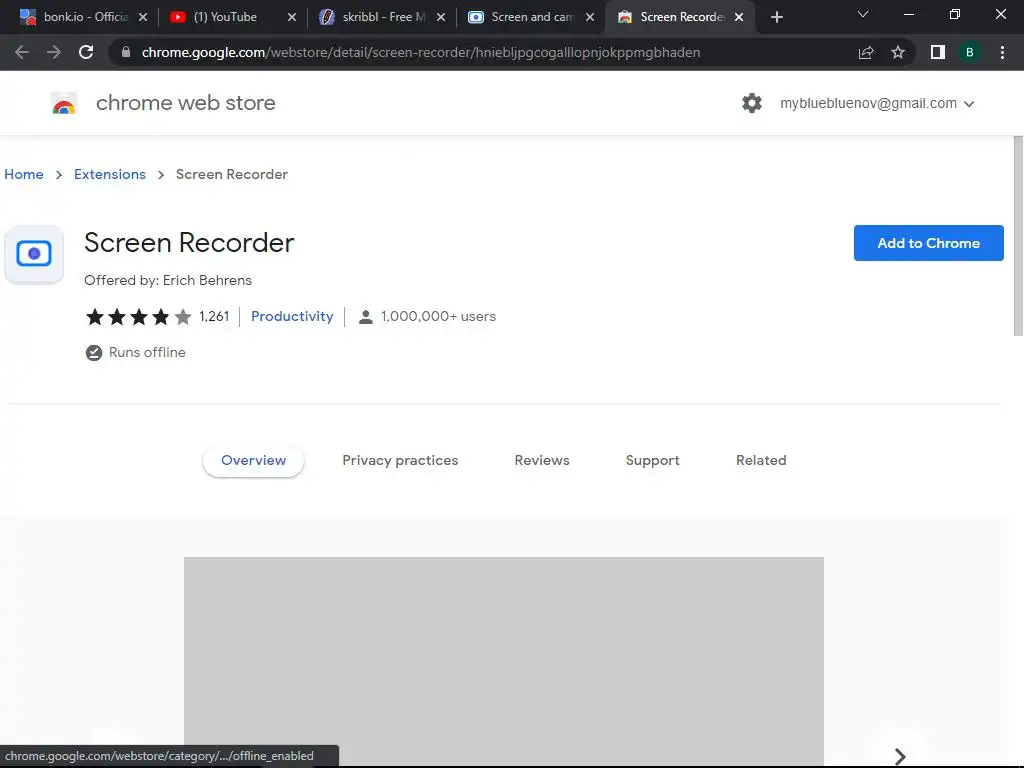
Task: Click the Screen Recorder extension icon
Action: pos(34,254)
